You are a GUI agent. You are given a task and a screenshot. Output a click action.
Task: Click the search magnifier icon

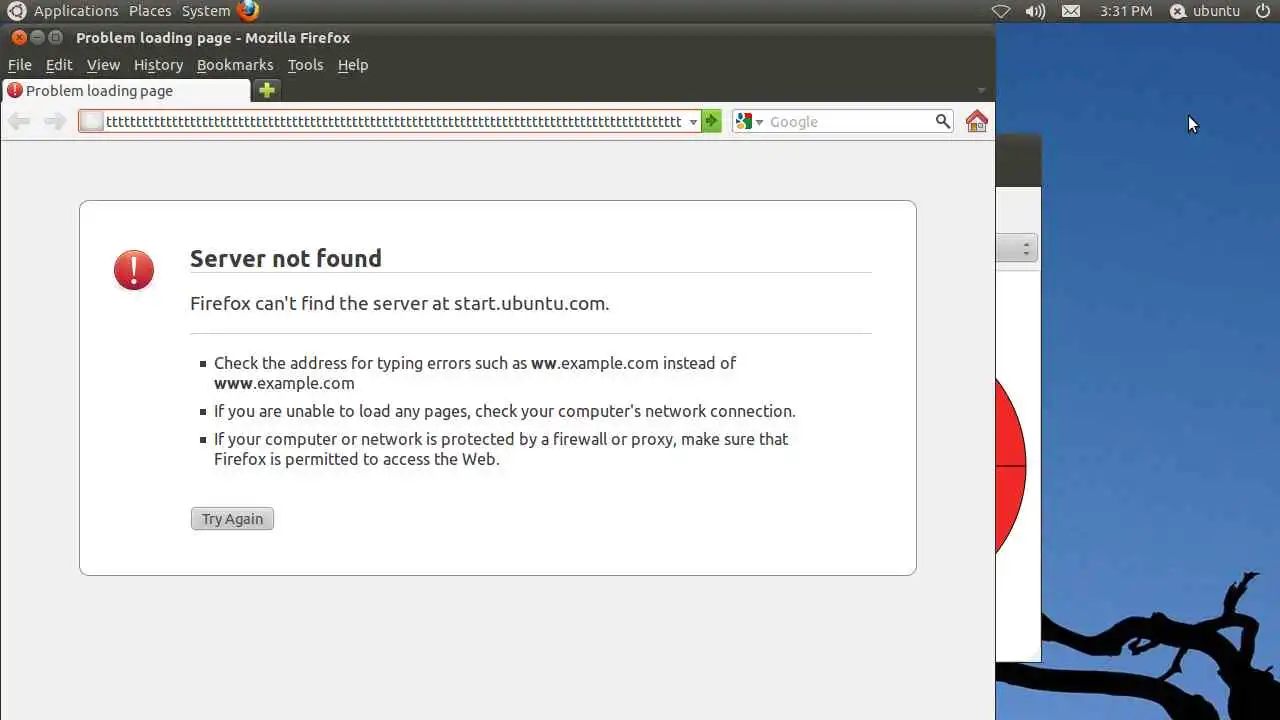click(x=943, y=122)
